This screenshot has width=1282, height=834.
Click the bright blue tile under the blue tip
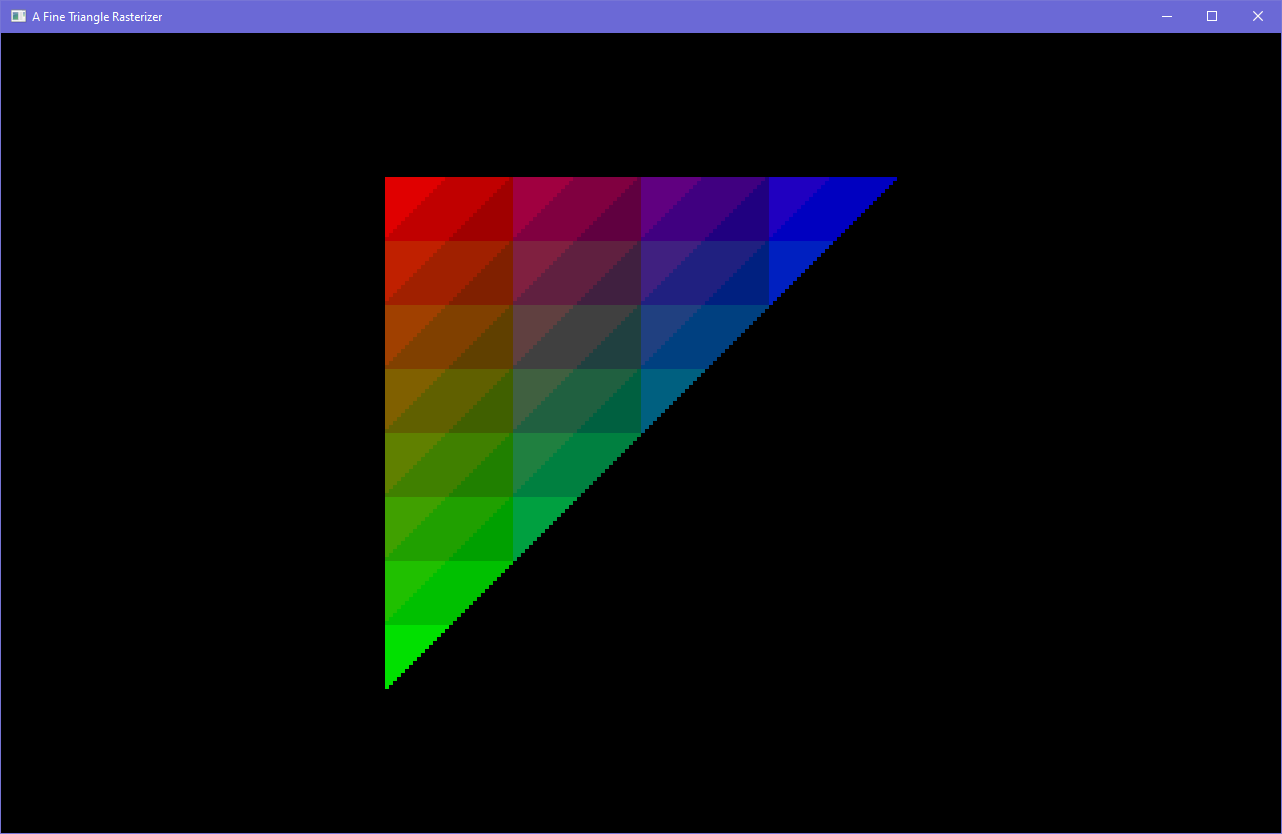pos(792,262)
